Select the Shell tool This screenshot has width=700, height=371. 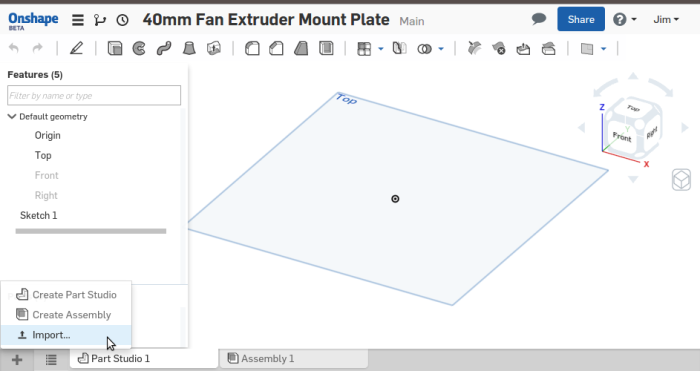tap(326, 48)
